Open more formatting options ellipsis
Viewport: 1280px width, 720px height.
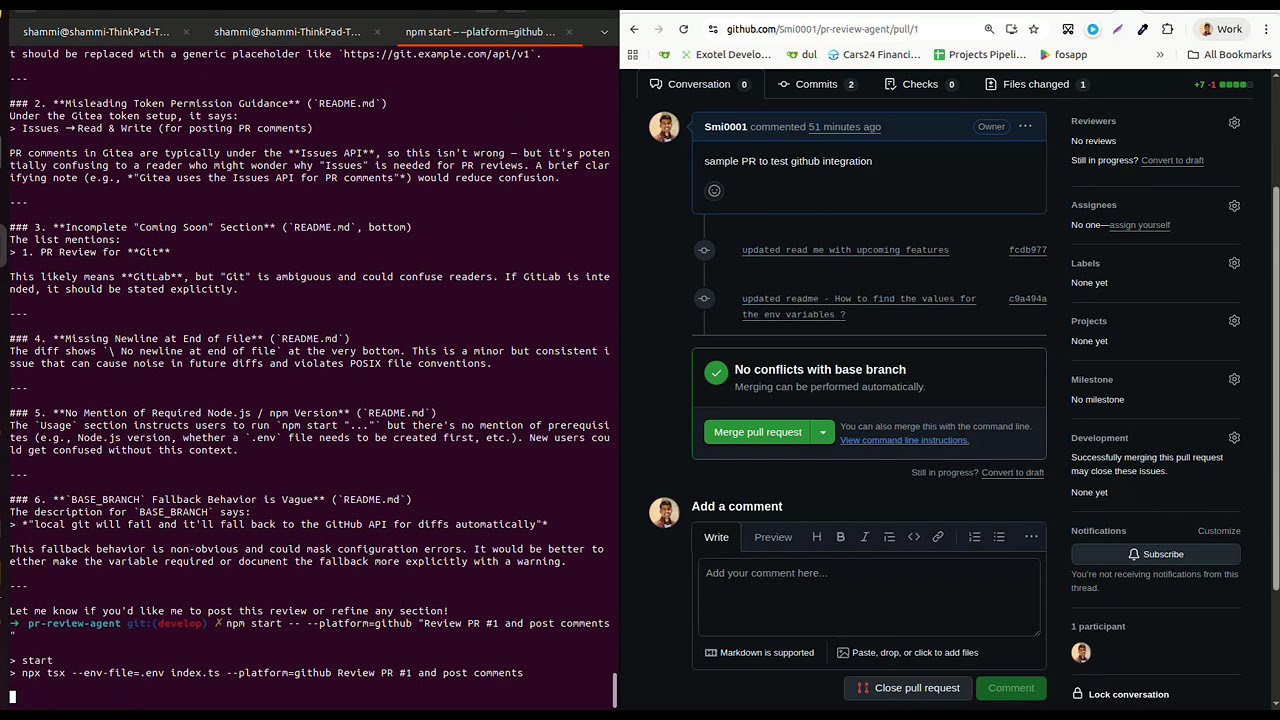point(1031,537)
